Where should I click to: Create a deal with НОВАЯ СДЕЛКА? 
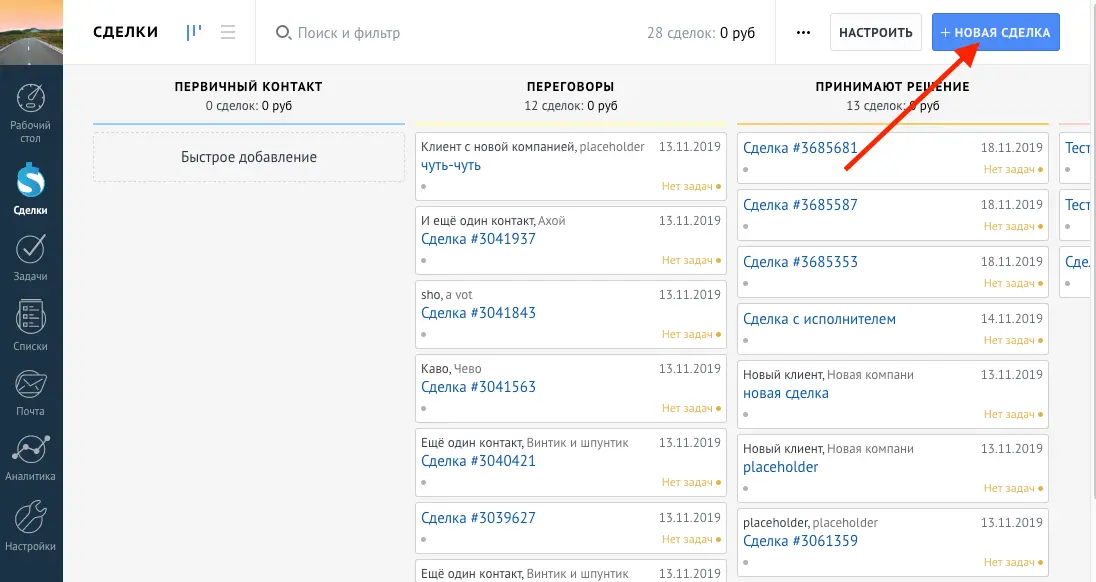point(995,32)
